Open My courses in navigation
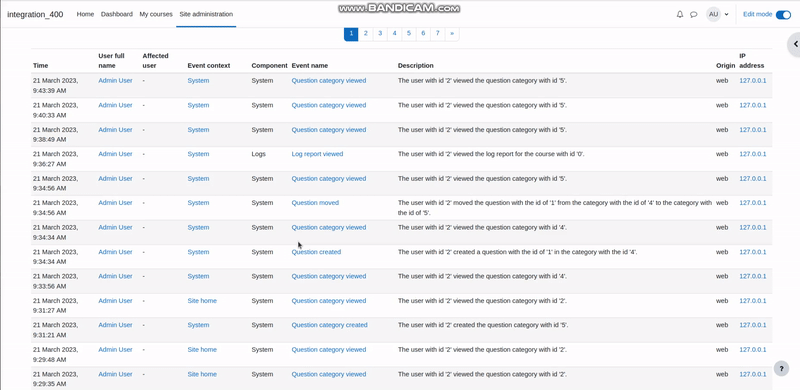Image resolution: width=800 pixels, height=390 pixels. tap(156, 14)
